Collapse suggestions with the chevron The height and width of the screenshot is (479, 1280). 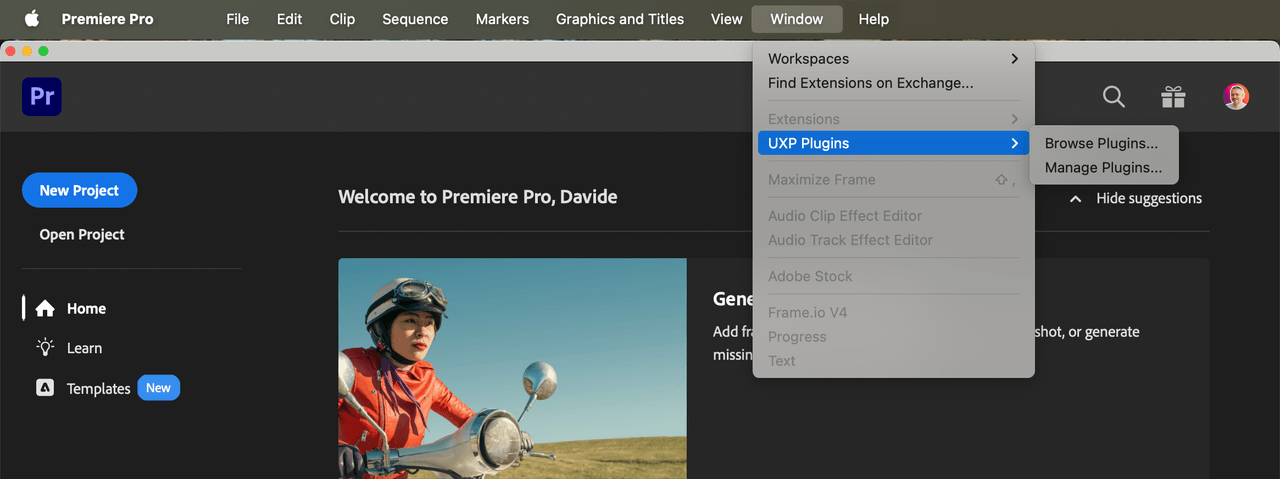[1076, 199]
